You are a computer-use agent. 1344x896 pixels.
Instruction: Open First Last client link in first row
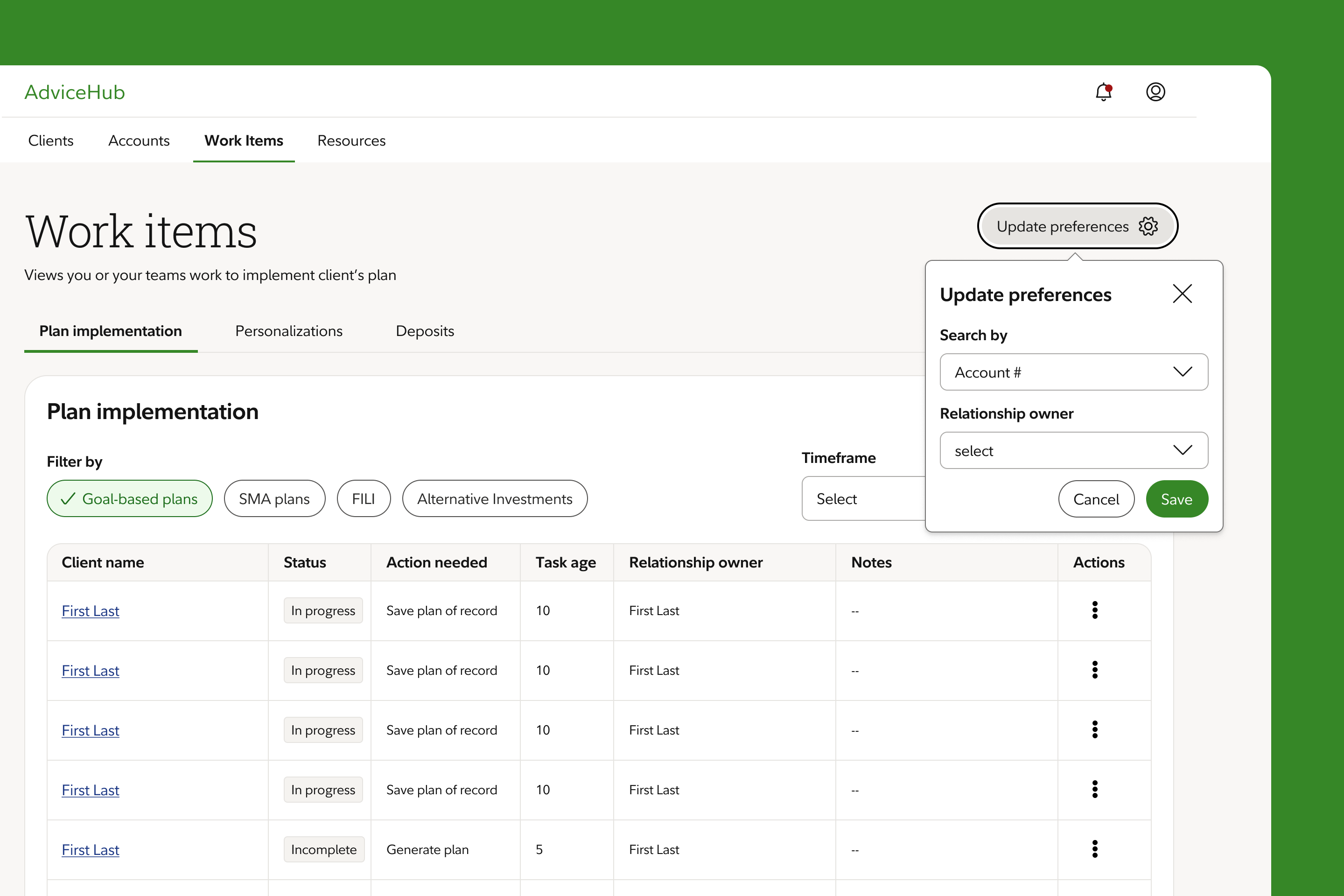pos(90,611)
